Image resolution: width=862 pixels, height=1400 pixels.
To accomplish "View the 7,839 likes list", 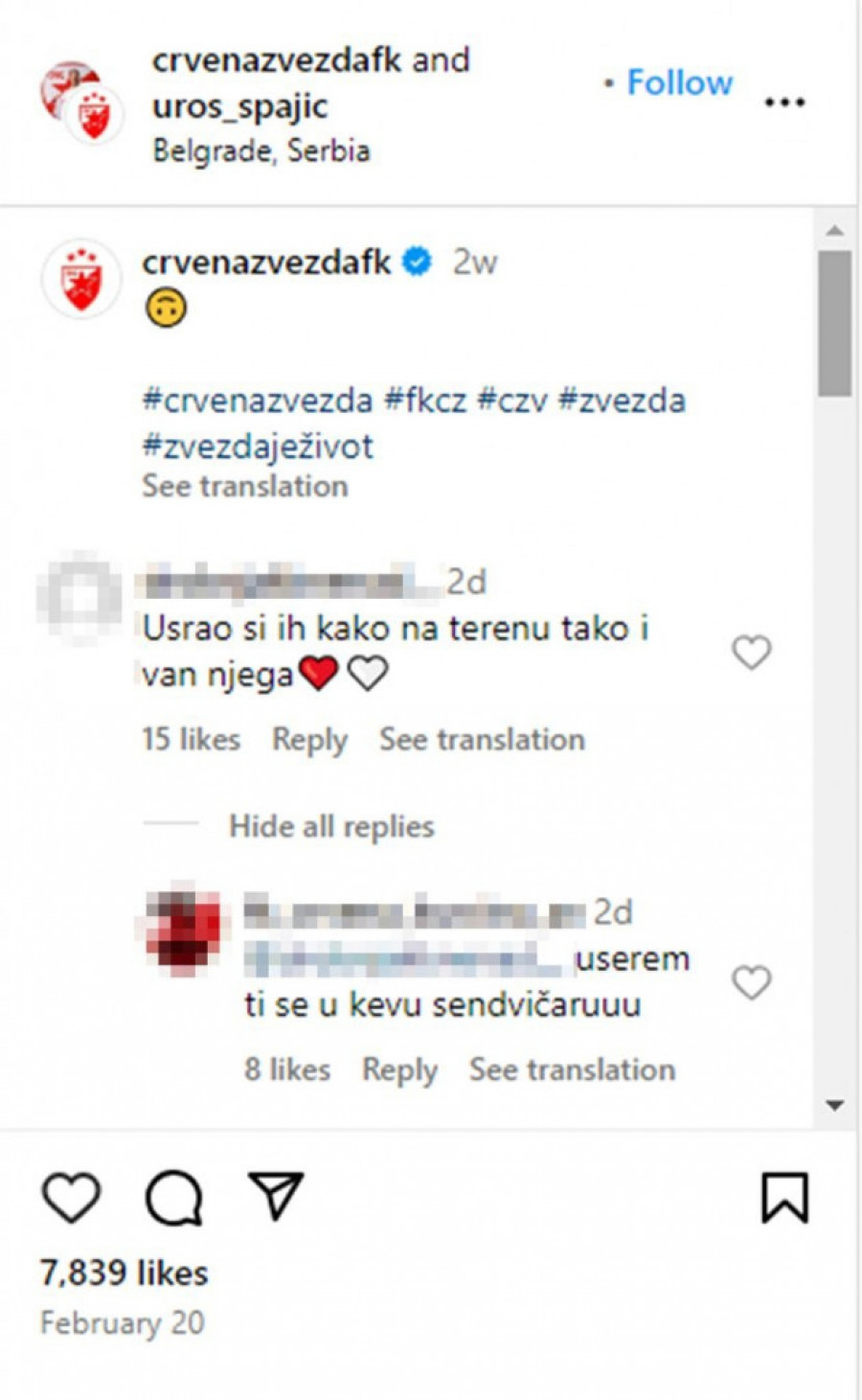I will [124, 1273].
